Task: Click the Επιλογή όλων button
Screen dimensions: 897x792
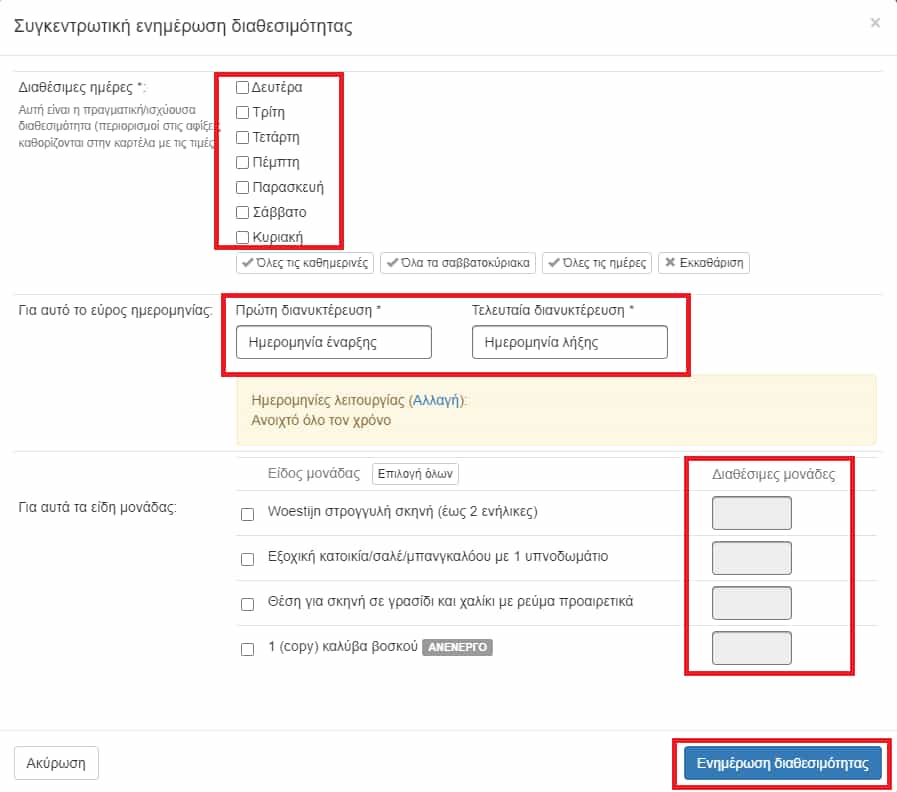Action: point(415,474)
